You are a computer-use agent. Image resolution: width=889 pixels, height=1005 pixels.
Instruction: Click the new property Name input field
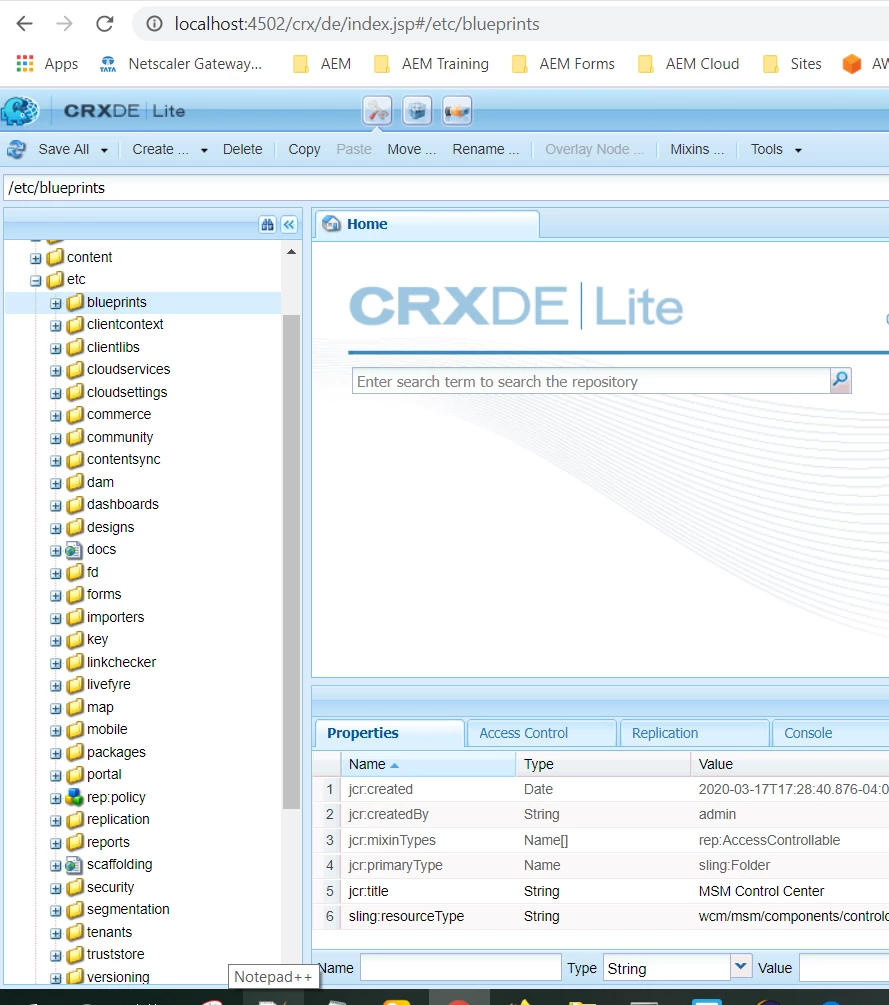click(460, 968)
